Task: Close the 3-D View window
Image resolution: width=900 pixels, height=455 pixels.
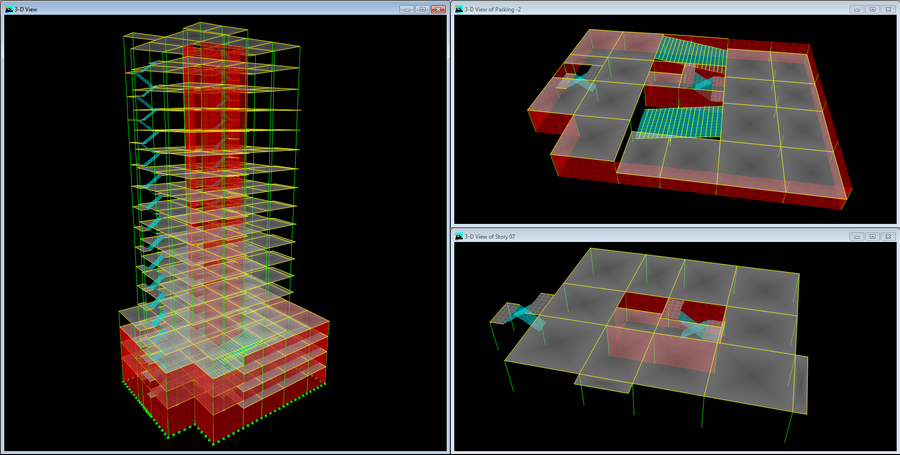Action: pos(439,9)
